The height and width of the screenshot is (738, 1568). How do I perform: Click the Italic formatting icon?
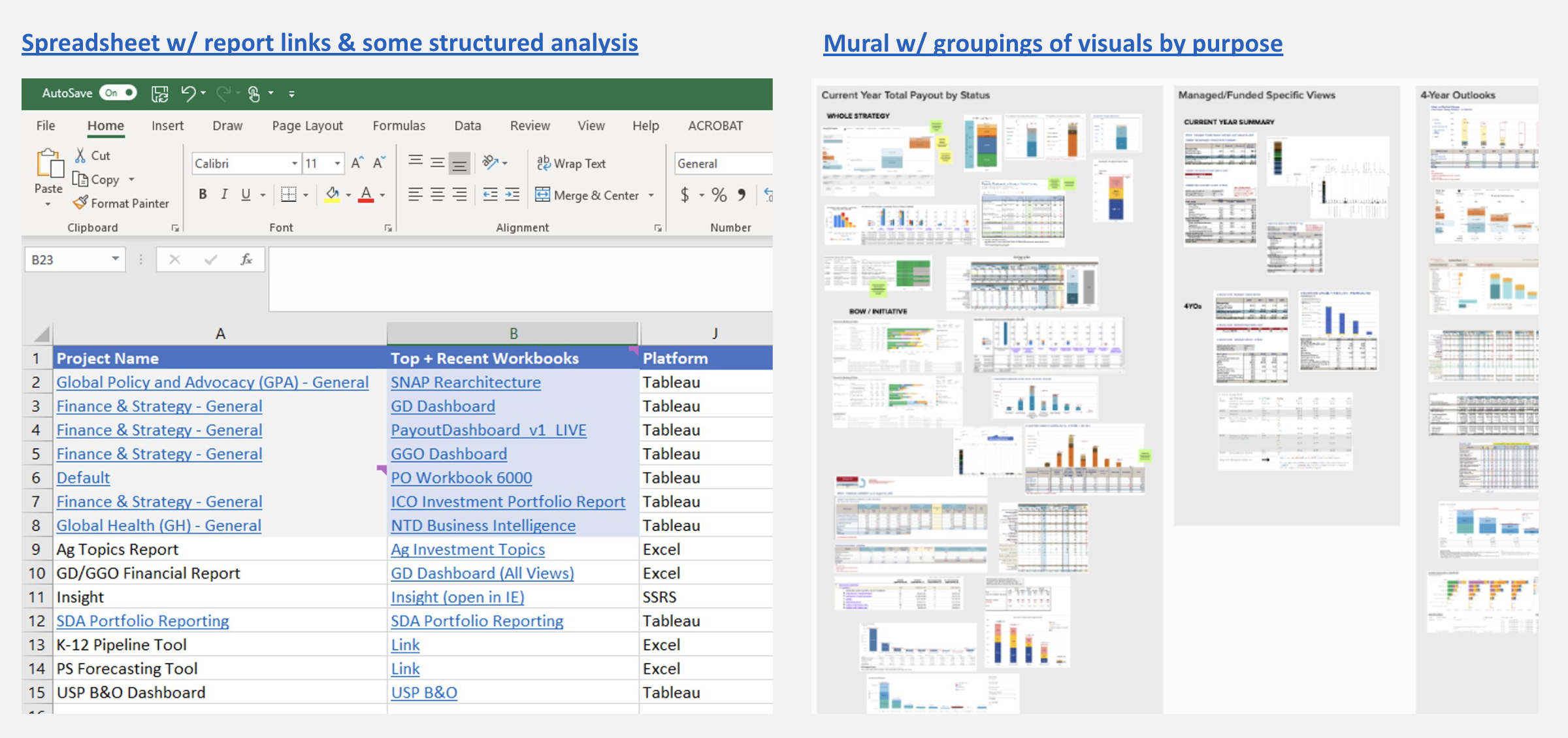pyautogui.click(x=224, y=194)
